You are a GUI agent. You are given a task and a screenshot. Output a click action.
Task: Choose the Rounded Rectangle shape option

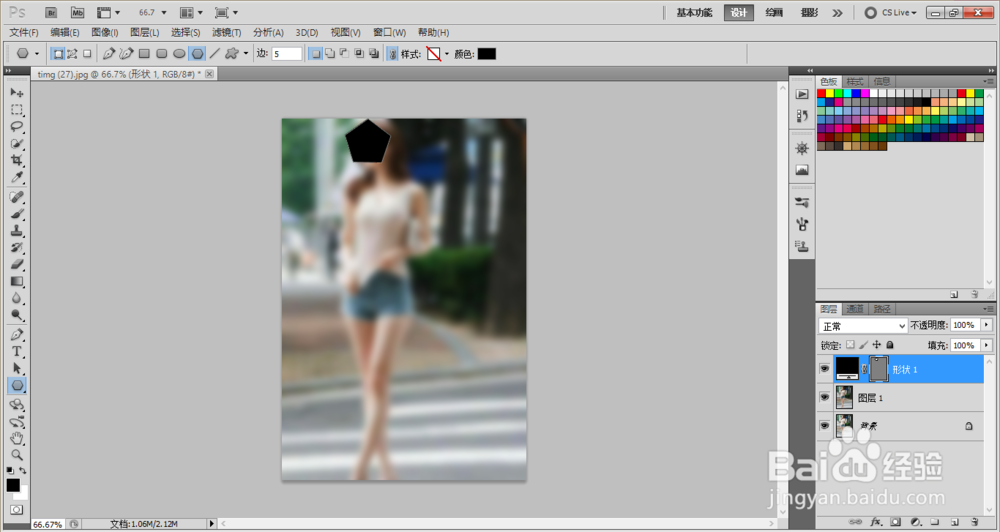162,54
